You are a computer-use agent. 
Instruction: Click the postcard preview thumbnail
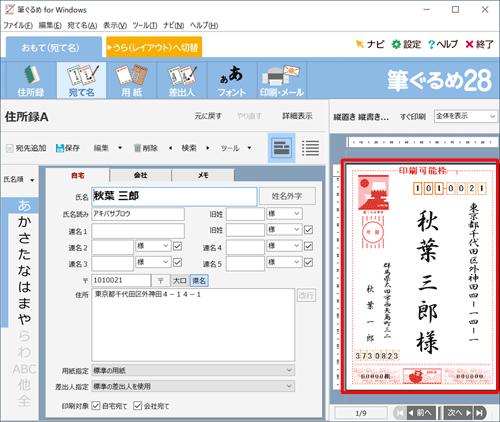420,276
